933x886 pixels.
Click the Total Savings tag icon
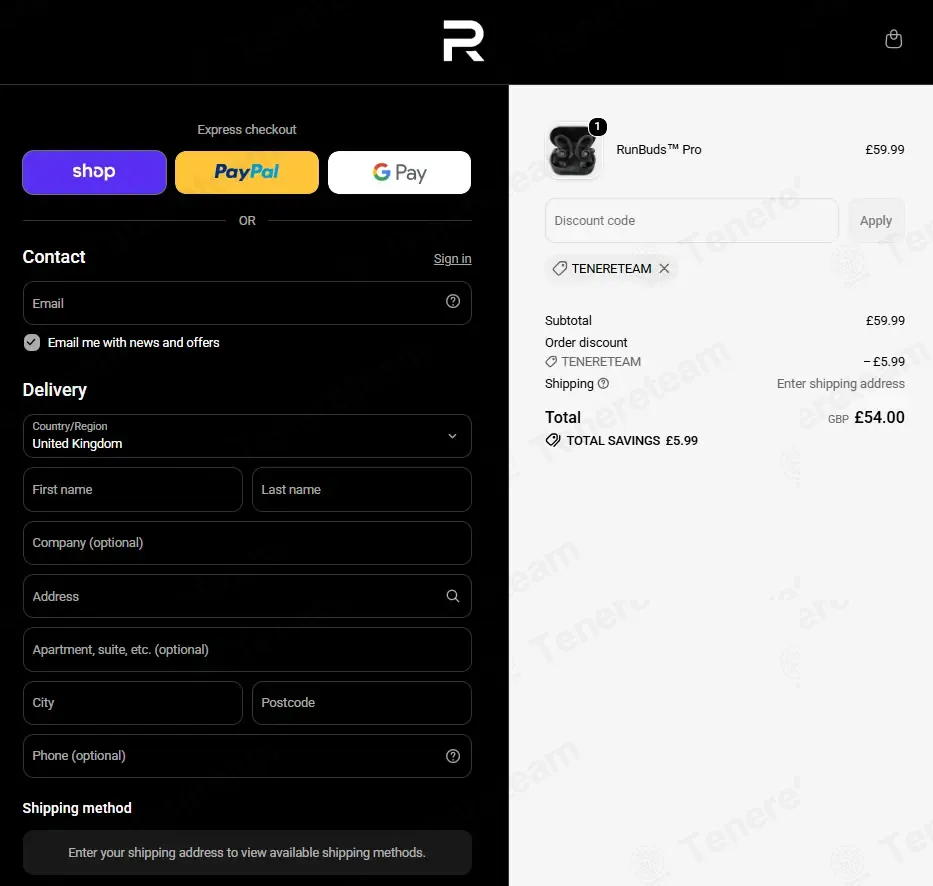[x=553, y=440]
